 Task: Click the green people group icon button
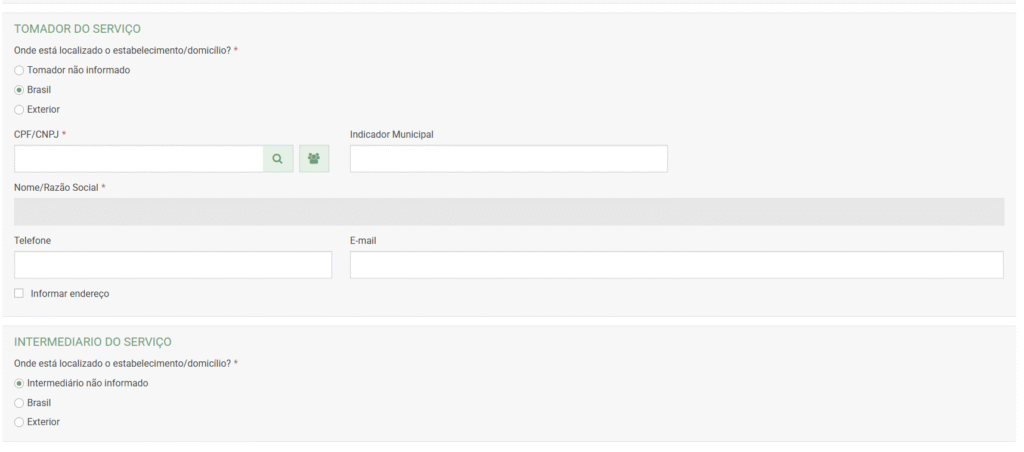(315, 159)
